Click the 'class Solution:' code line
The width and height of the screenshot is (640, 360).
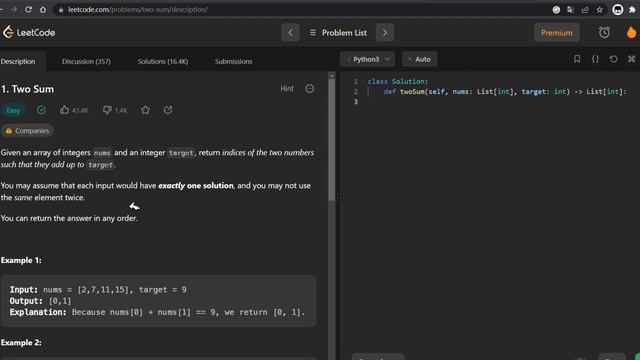398,82
